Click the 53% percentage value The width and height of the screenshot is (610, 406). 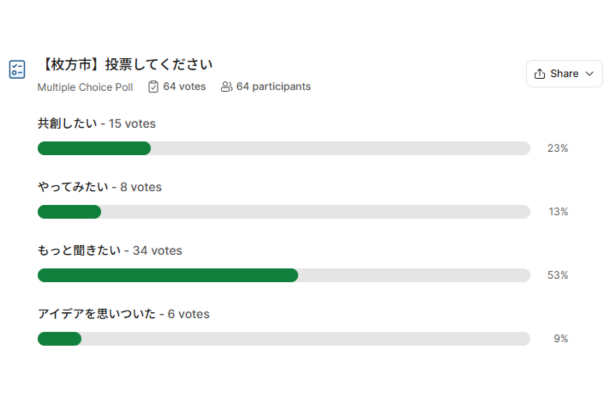[557, 275]
